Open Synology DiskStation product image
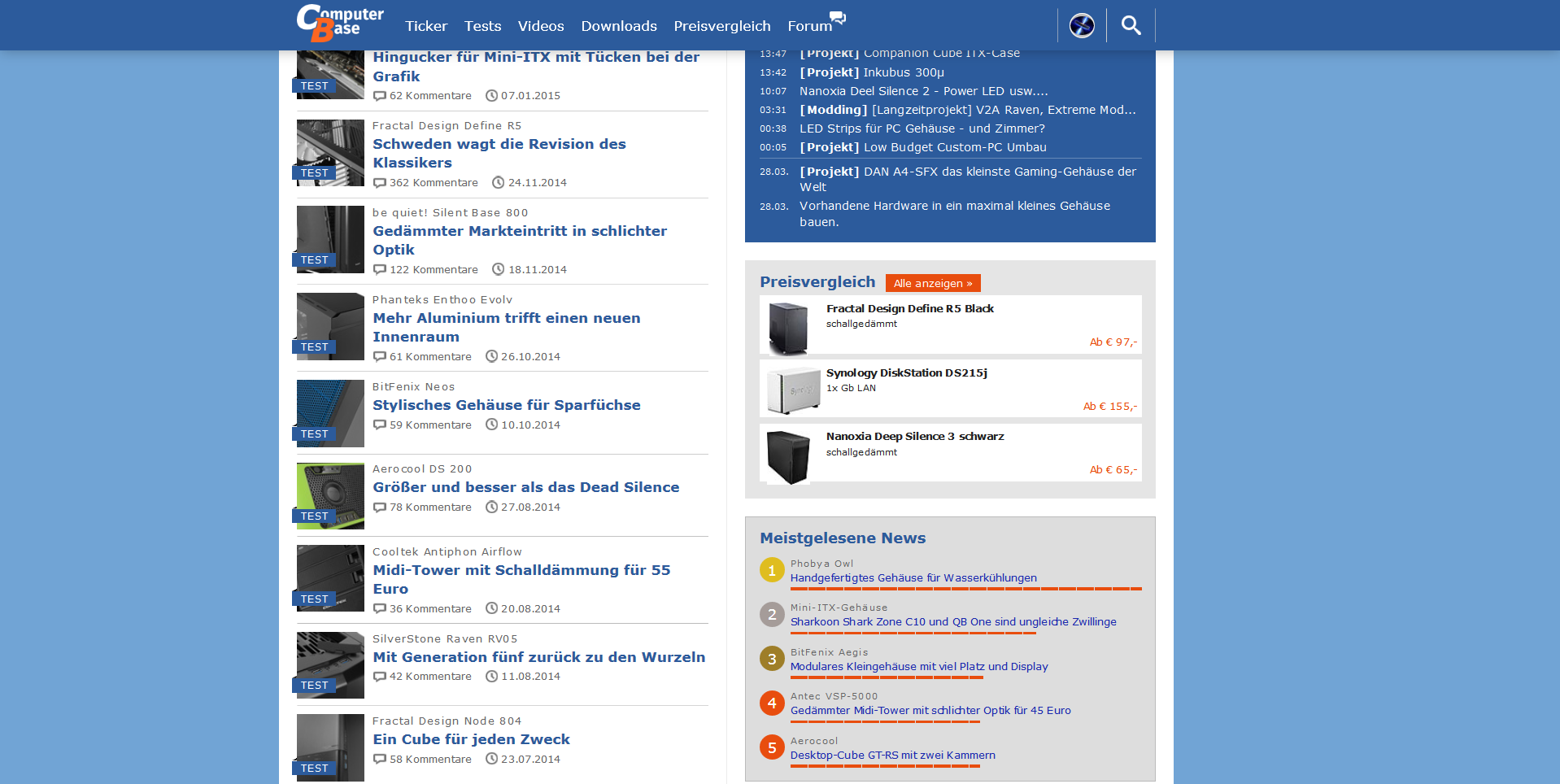The height and width of the screenshot is (784, 1560). click(x=794, y=390)
